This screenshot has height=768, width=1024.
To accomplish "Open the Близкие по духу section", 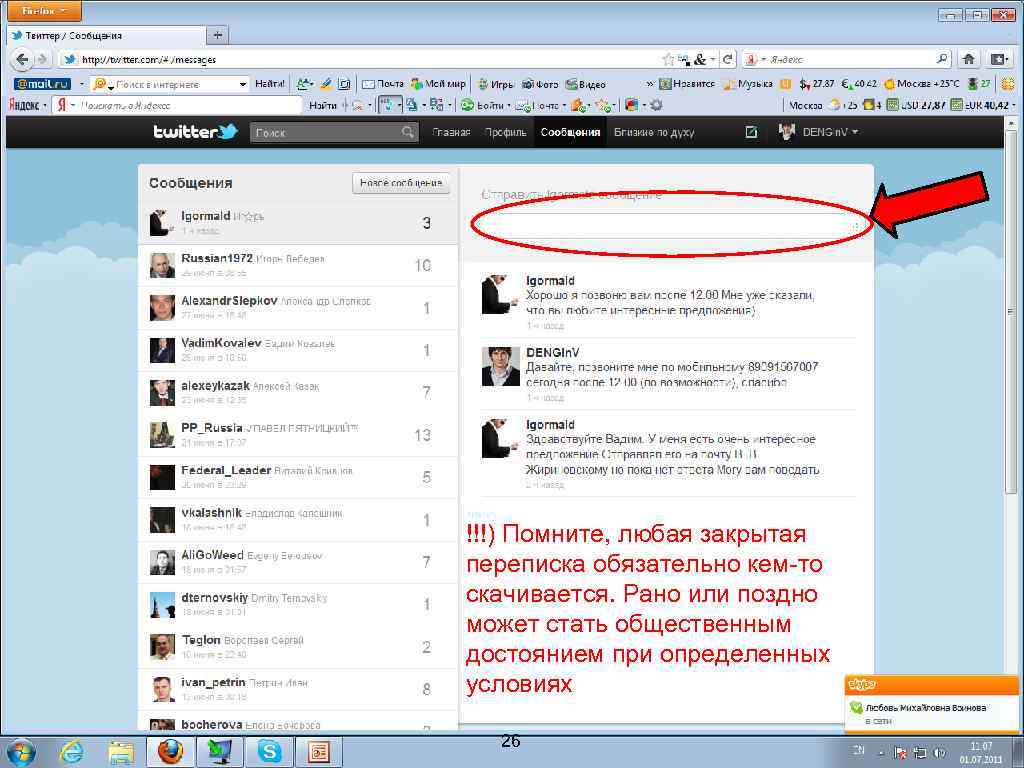I will 651,131.
